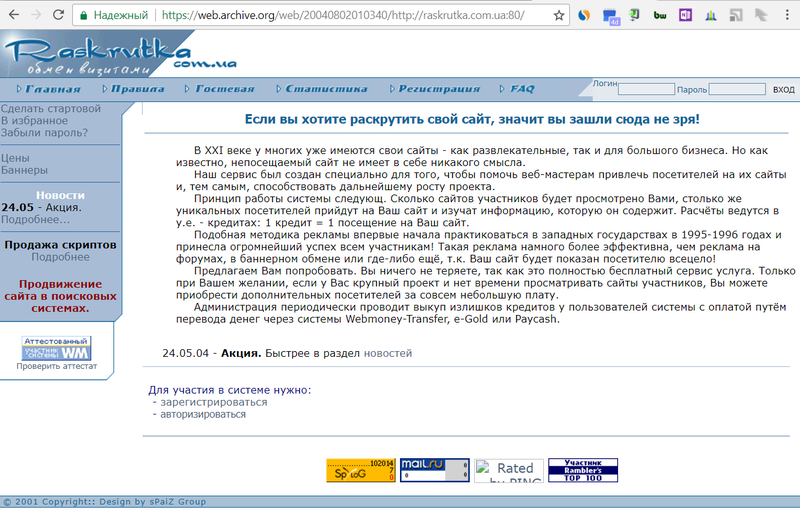This screenshot has height=514, width=800.
Task: Click the secure lock icon in address bar
Action: [x=83, y=15]
